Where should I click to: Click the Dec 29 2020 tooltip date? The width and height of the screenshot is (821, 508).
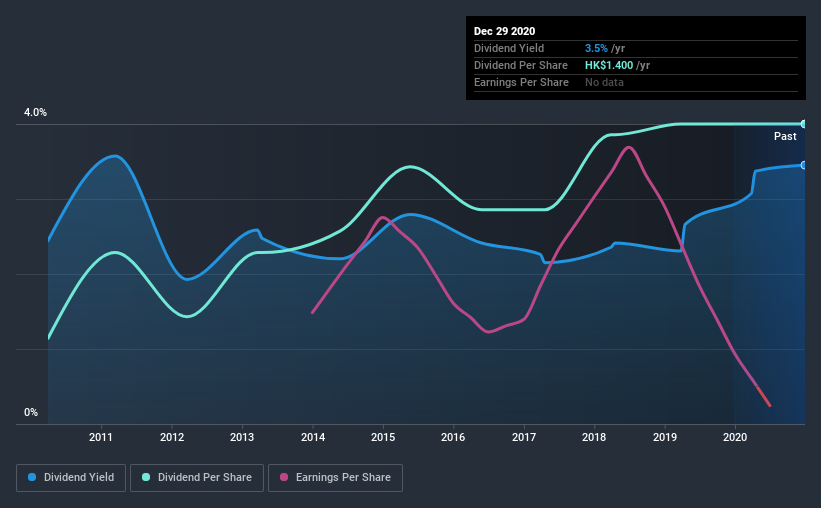click(504, 31)
